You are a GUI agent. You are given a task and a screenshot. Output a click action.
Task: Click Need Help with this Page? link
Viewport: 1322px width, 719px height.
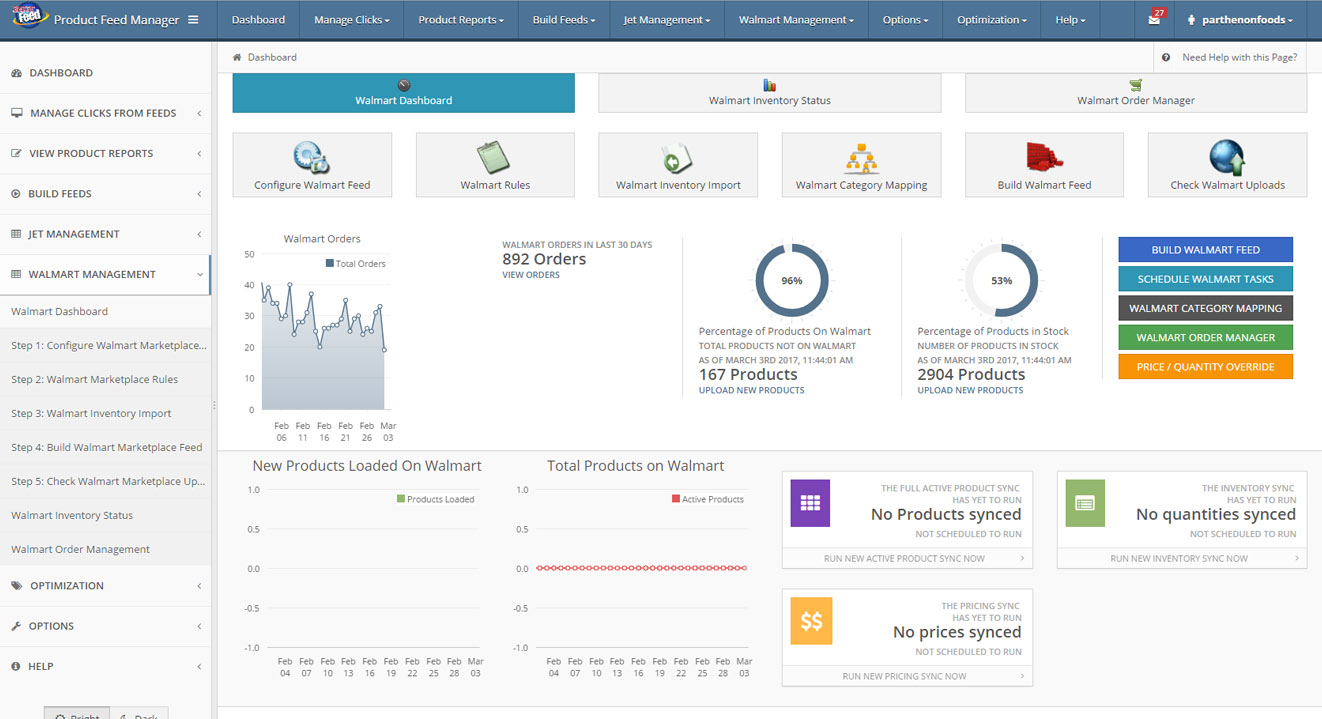click(1239, 58)
